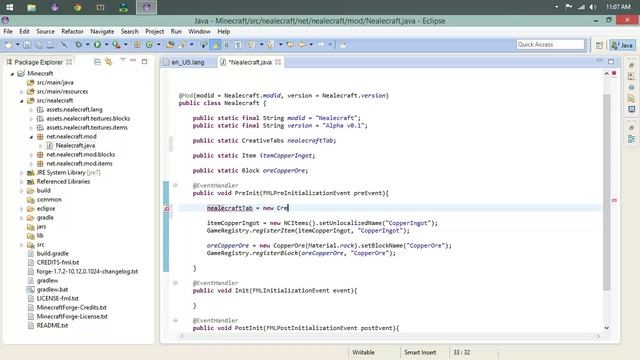Screen dimensions: 640x360
Task: Click the Open Type toolbar icon
Action: click(x=170, y=45)
